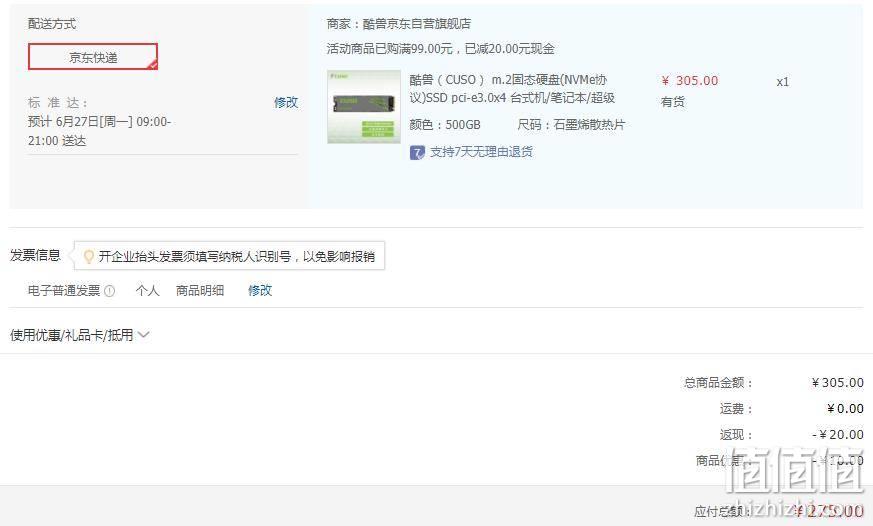Click the 运费 ¥0.00 value
The image size is (873, 526).
tap(845, 409)
